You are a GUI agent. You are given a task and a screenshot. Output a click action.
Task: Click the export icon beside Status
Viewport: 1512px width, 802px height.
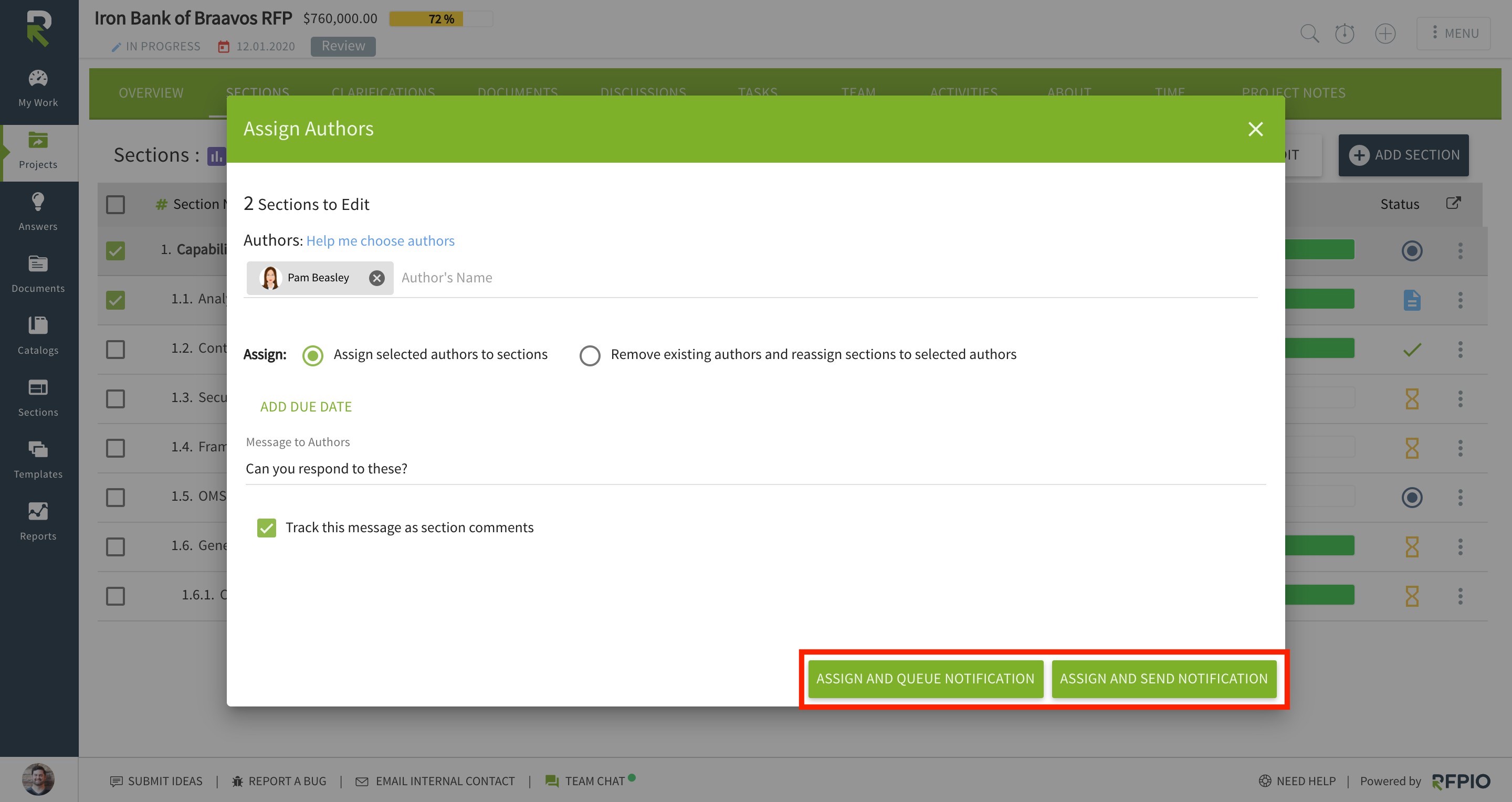click(x=1453, y=203)
